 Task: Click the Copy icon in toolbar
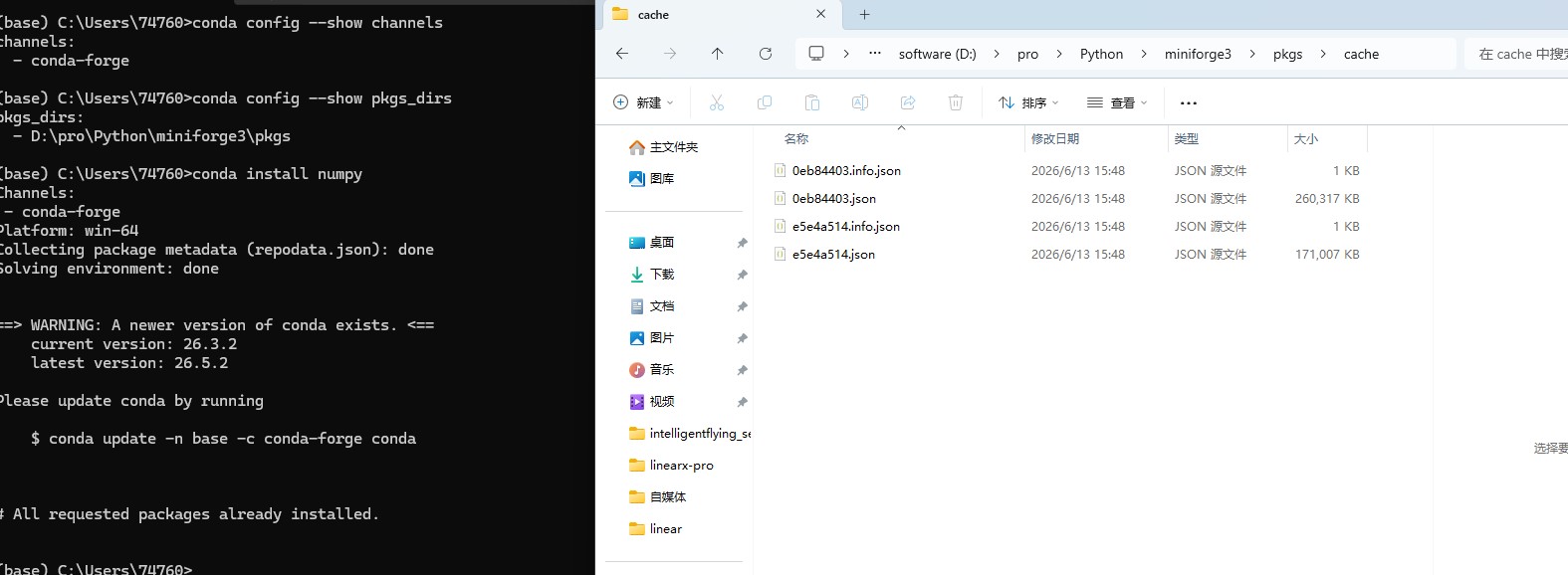pos(765,102)
